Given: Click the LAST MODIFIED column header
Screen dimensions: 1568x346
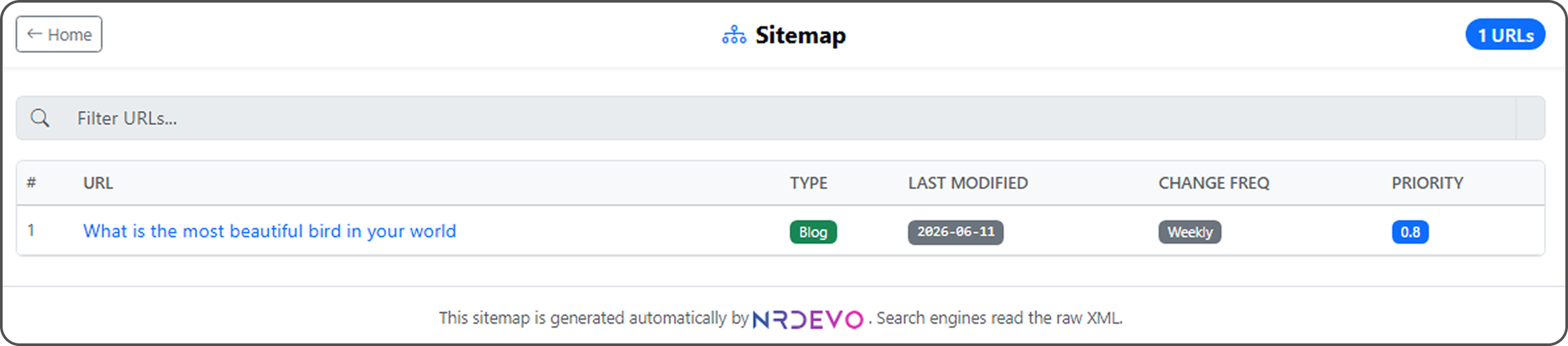Looking at the screenshot, I should (968, 183).
